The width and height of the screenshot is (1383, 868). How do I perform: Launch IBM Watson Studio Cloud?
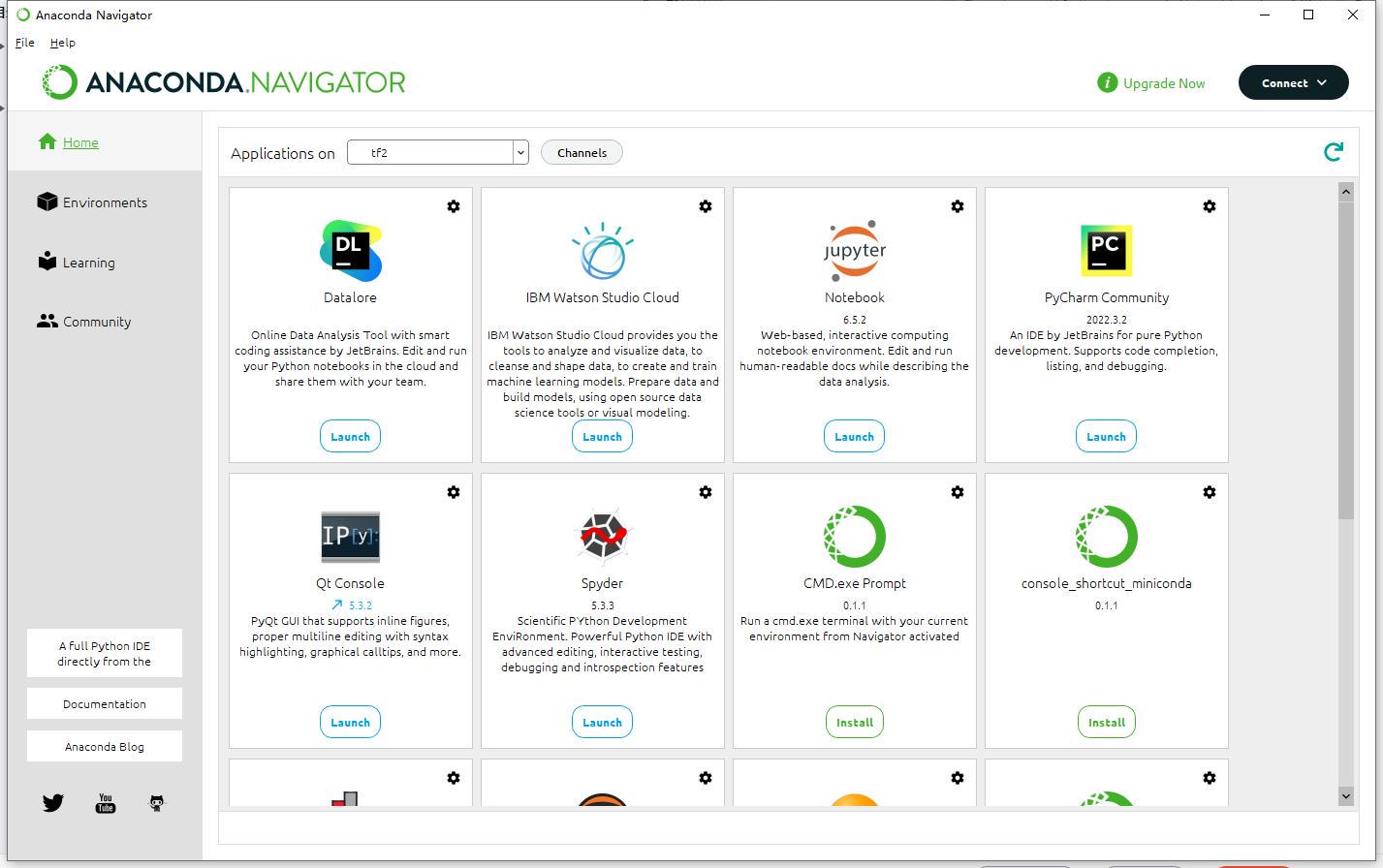[x=603, y=436]
